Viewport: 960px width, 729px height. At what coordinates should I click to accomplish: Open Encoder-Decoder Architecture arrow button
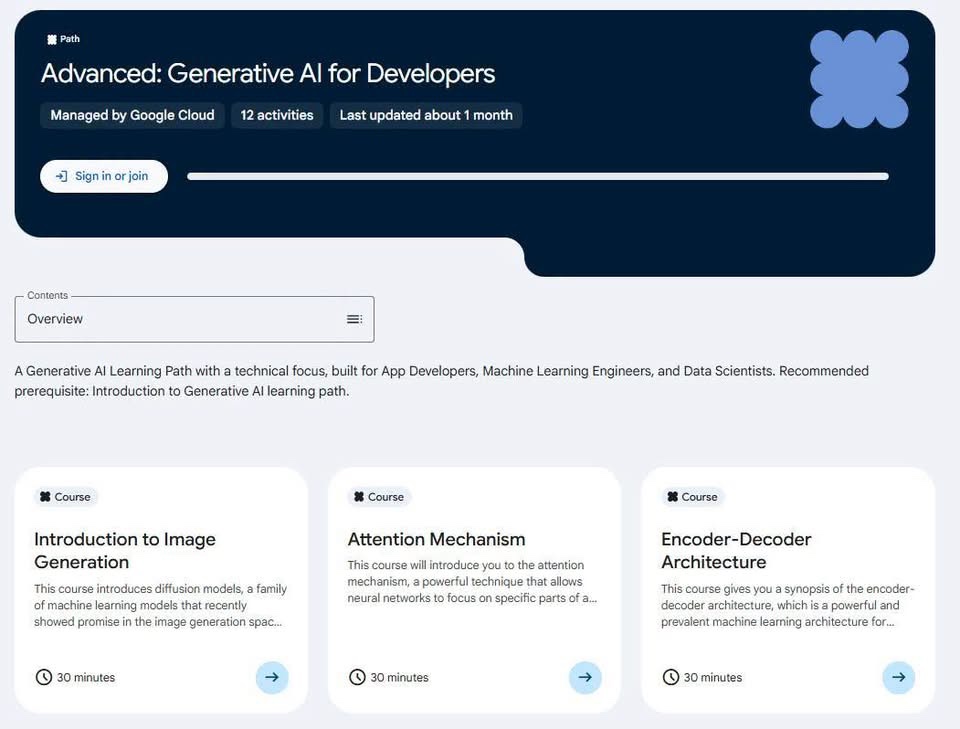coord(899,677)
